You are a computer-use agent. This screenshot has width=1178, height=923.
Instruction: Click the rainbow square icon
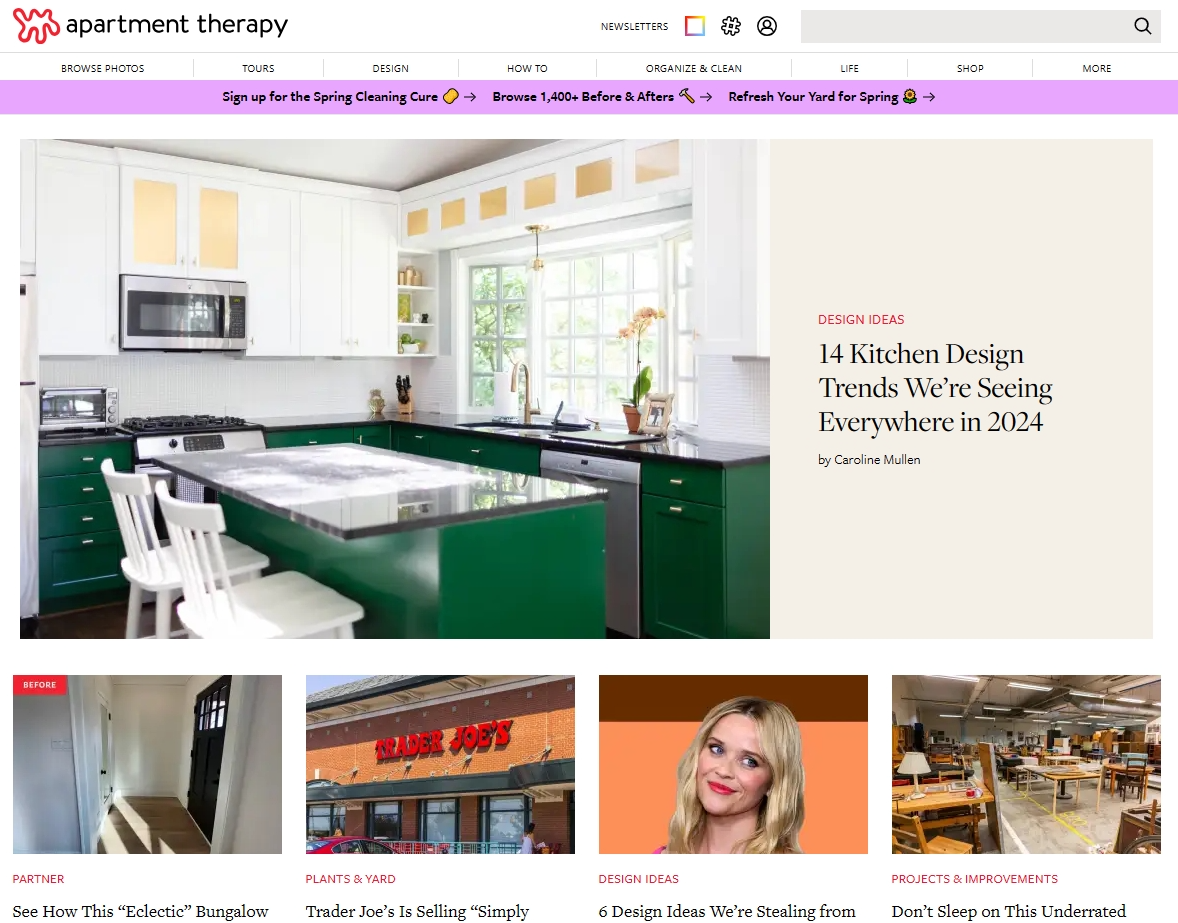(x=695, y=26)
